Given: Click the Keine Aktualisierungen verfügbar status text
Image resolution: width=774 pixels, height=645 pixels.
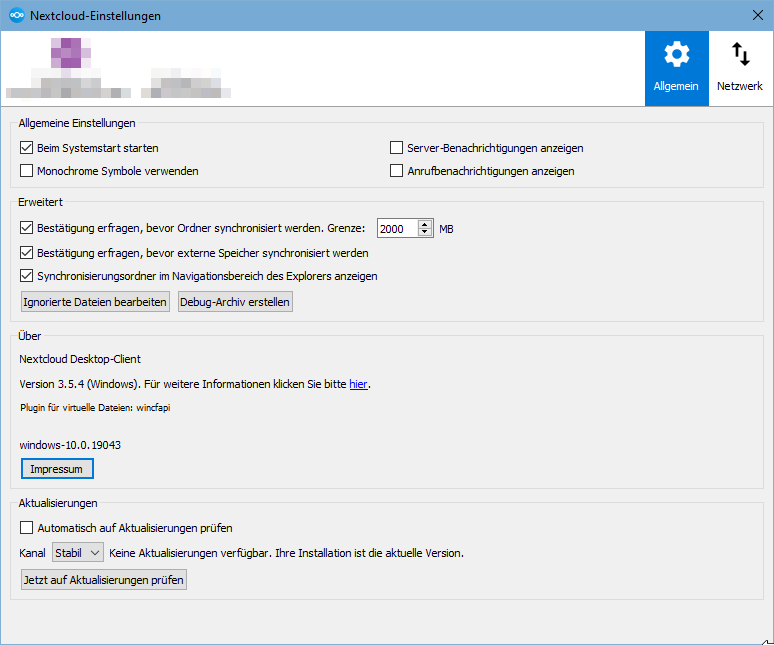Looking at the screenshot, I should (286, 553).
